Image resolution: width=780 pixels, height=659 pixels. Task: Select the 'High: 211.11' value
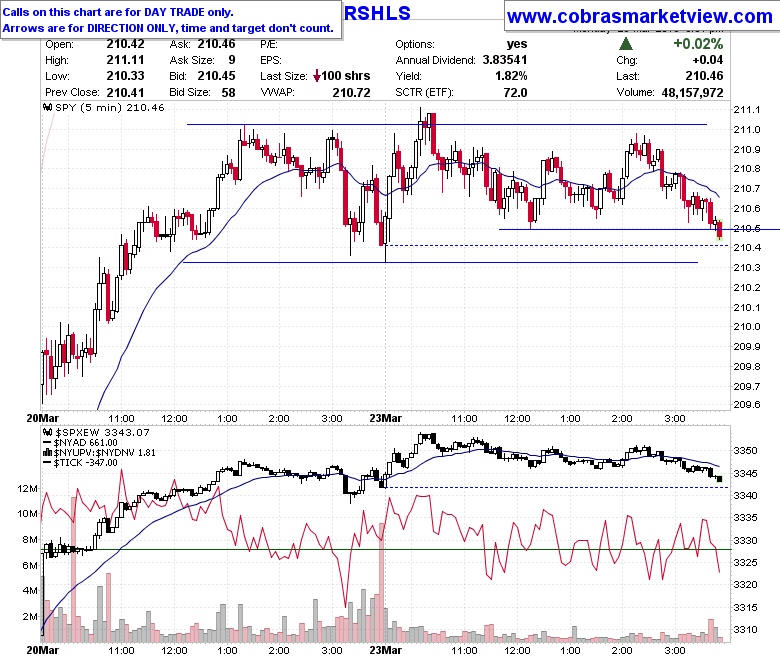click(125, 60)
